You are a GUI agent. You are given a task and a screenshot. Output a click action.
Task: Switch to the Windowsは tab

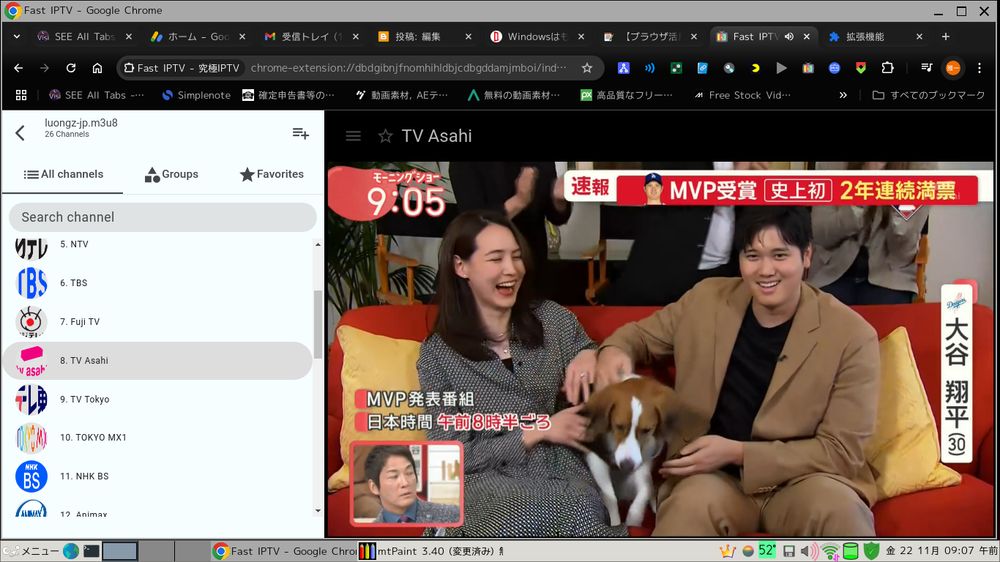pos(537,36)
